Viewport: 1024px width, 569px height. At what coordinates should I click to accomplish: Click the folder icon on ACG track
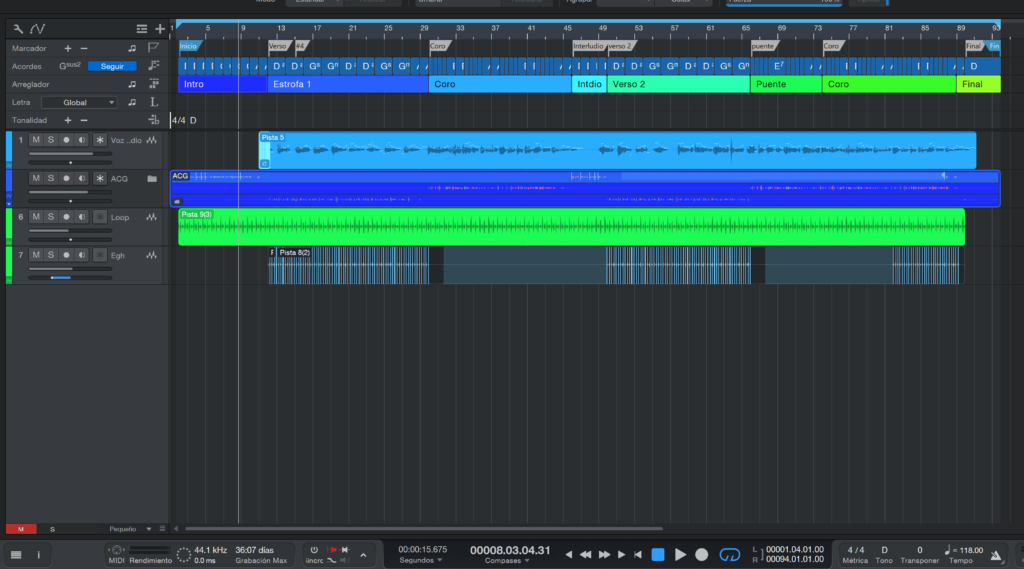click(x=152, y=179)
